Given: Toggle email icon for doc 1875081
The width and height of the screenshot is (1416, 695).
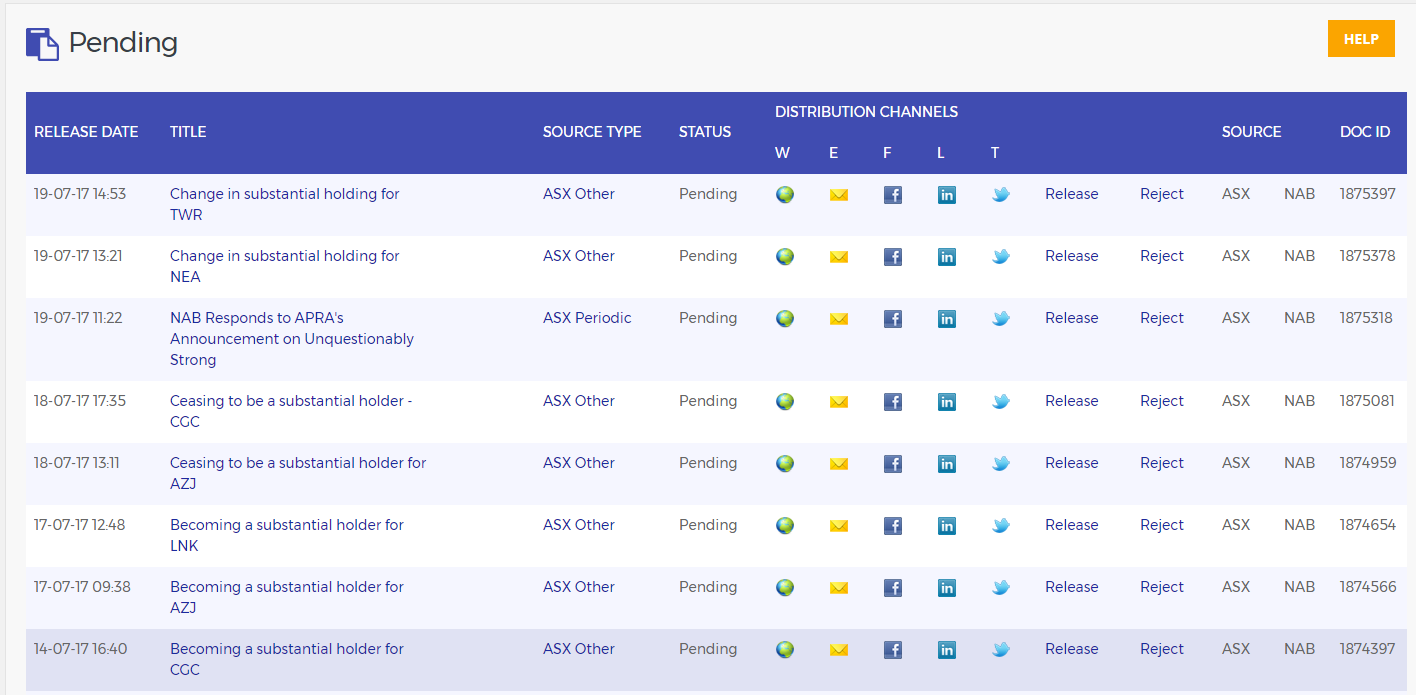Looking at the screenshot, I should point(839,402).
